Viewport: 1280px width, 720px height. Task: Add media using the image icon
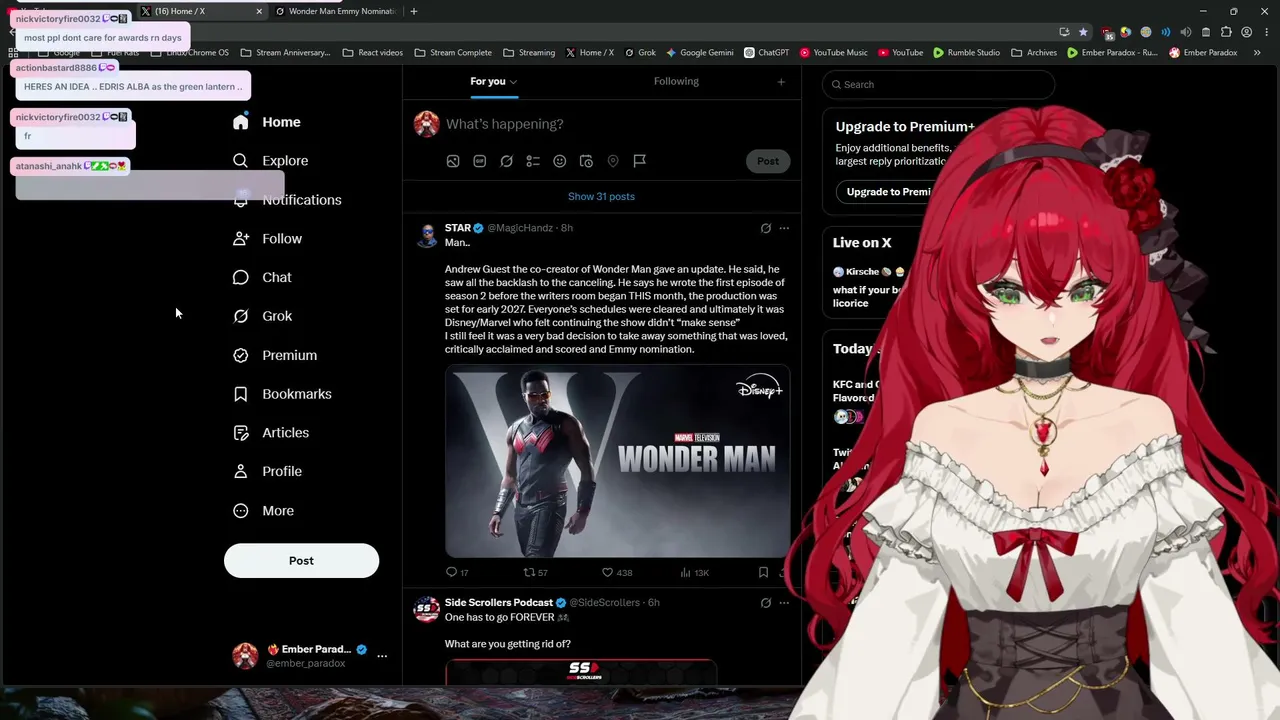(453, 161)
